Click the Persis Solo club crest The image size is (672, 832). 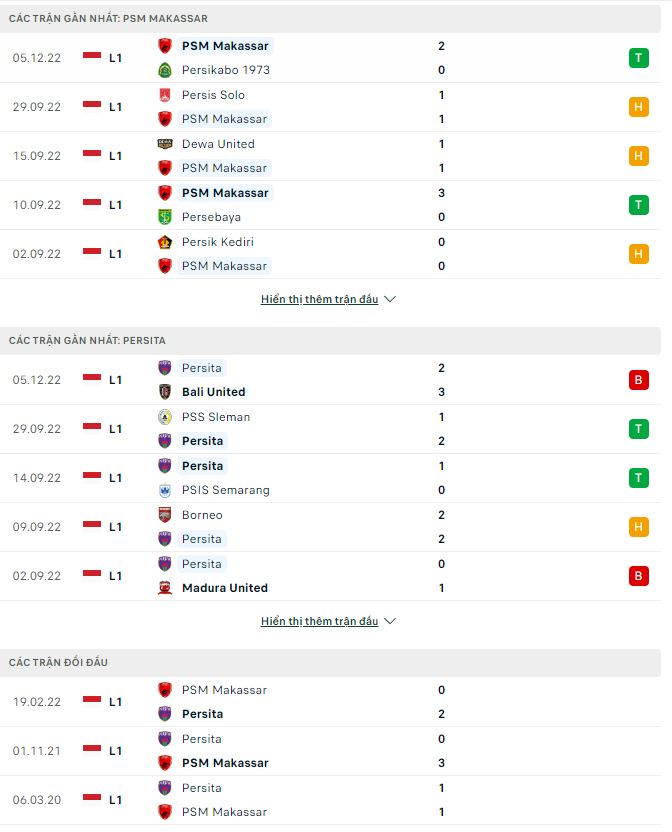165,95
